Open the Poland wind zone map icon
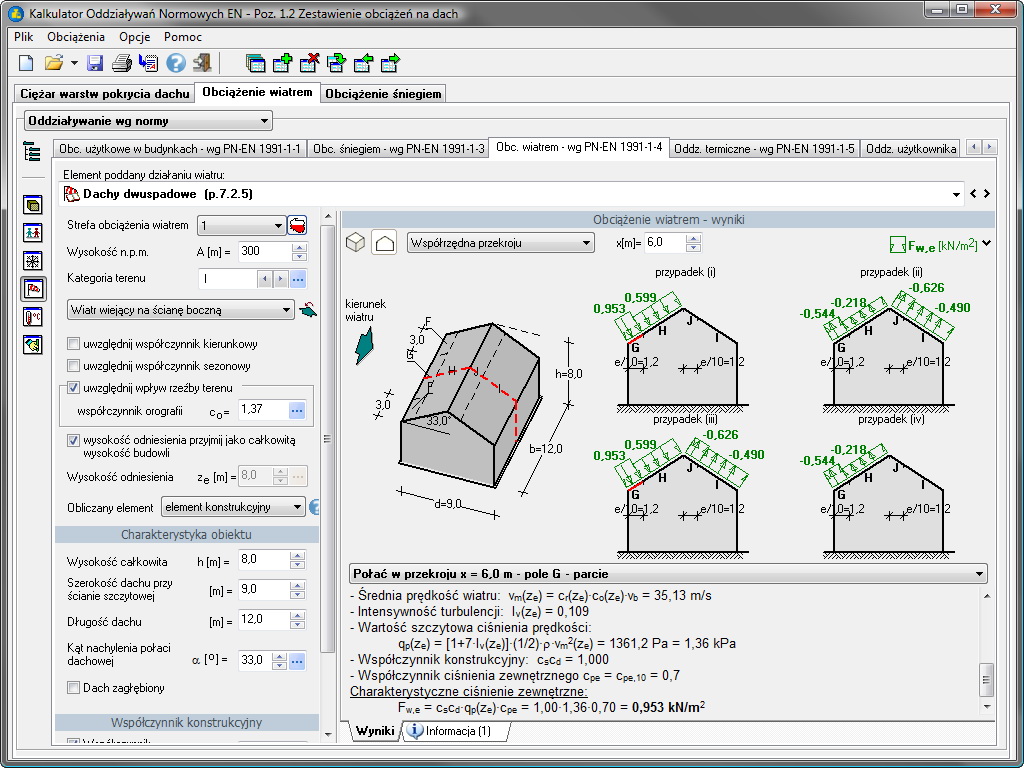1024x768 pixels. (297, 225)
